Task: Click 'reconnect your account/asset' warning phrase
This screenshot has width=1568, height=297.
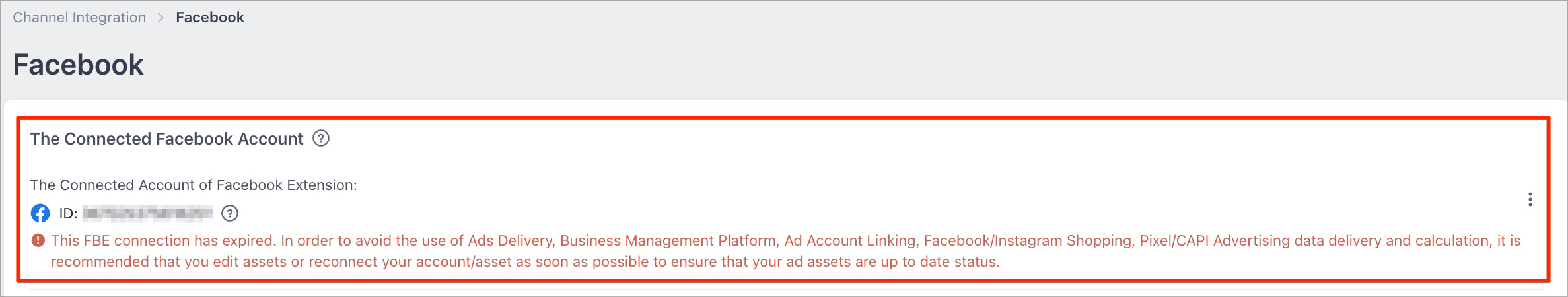Action: tap(410, 262)
